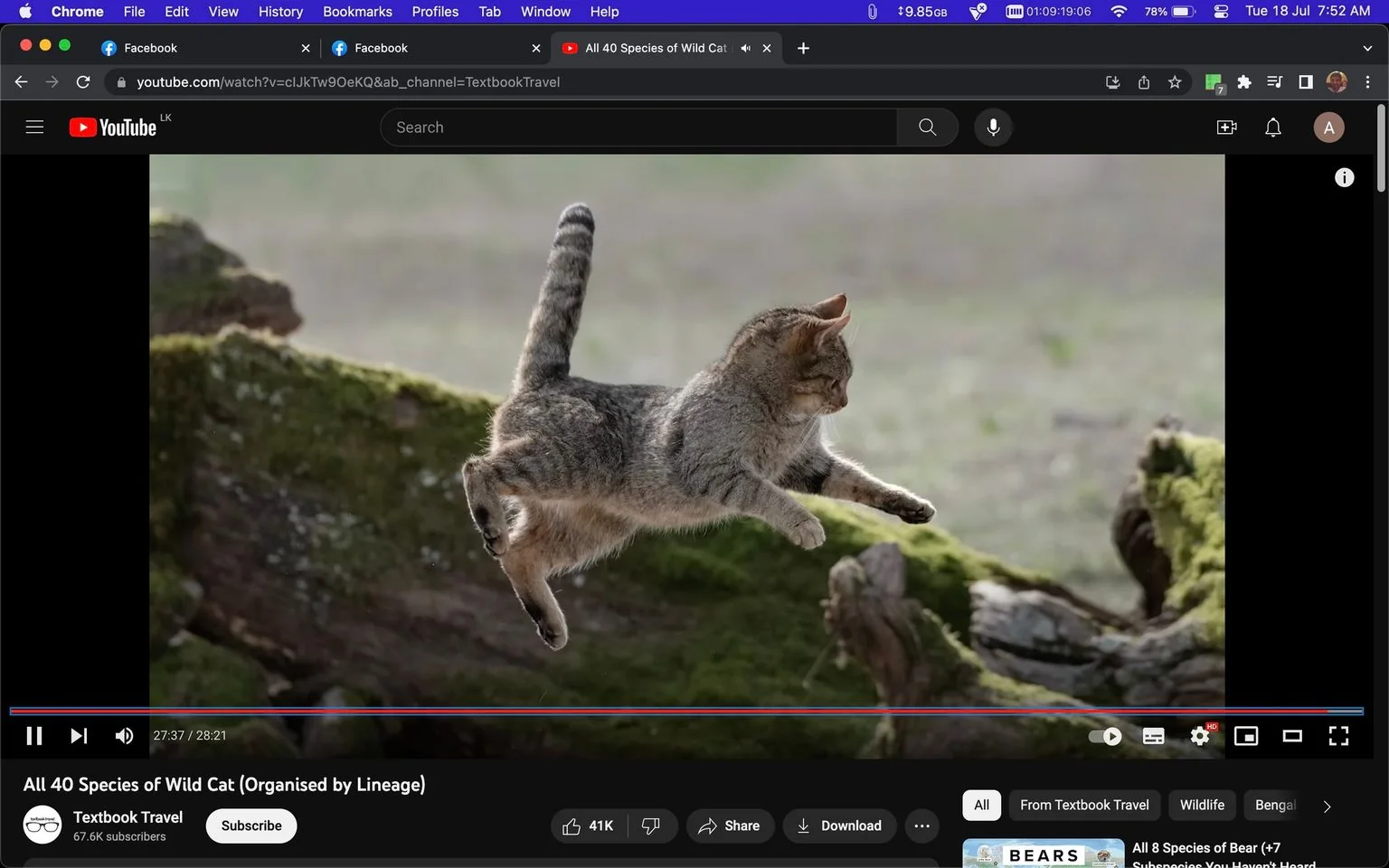This screenshot has width=1389, height=868.
Task: Skip to the next video
Action: [x=79, y=736]
